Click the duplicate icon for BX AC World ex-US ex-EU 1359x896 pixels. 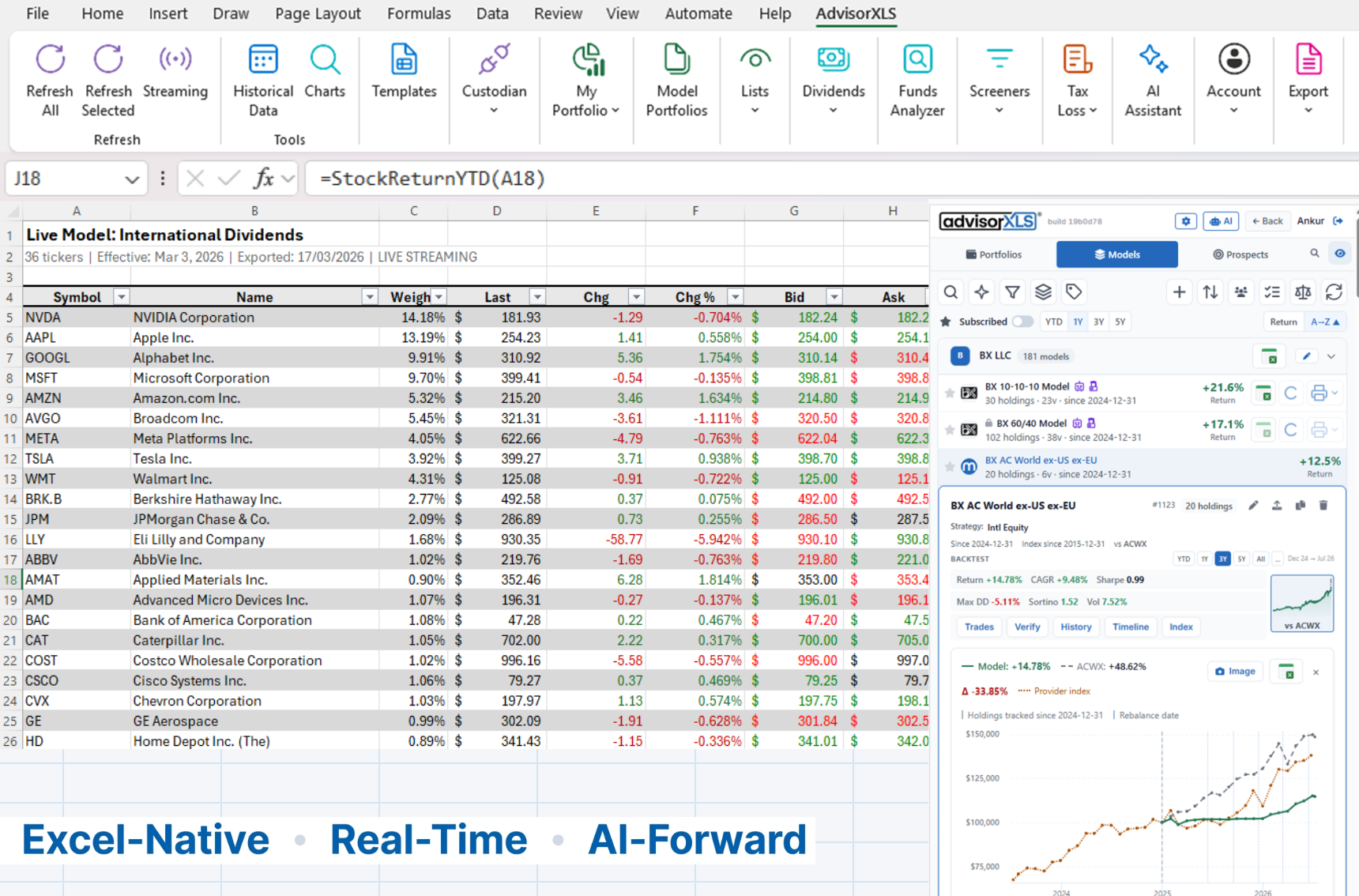1301,506
